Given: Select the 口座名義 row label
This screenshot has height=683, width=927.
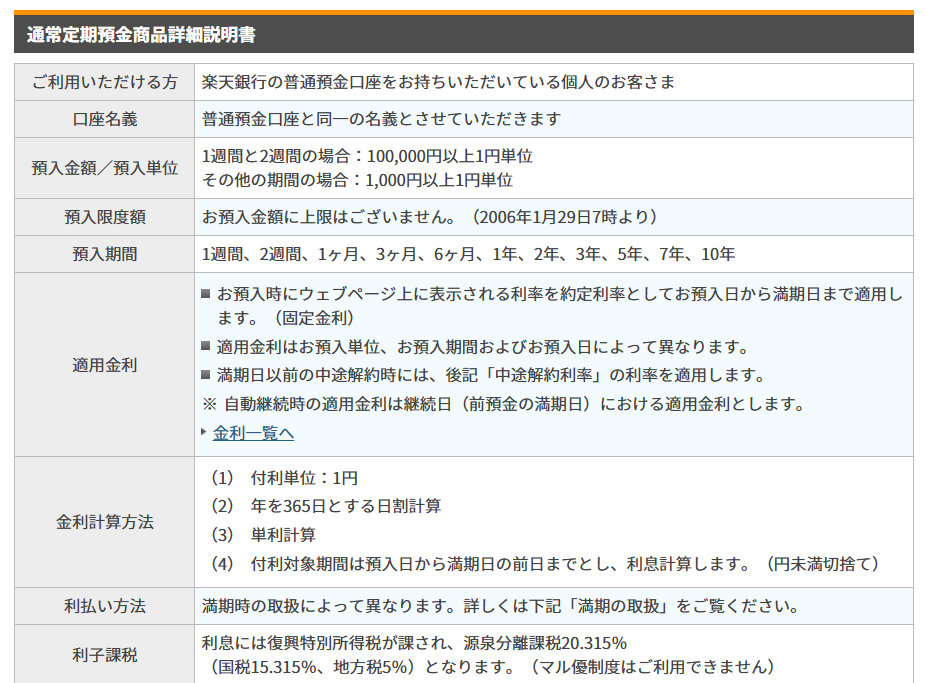Looking at the screenshot, I should (105, 119).
